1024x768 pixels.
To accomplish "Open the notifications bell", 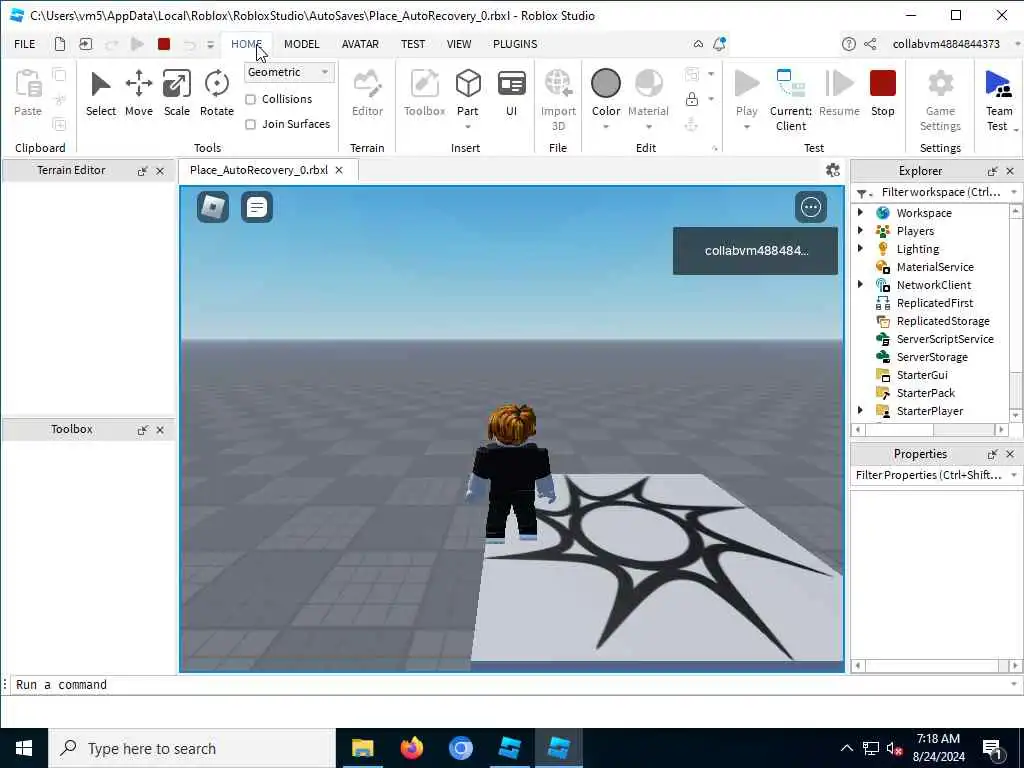I will point(719,44).
